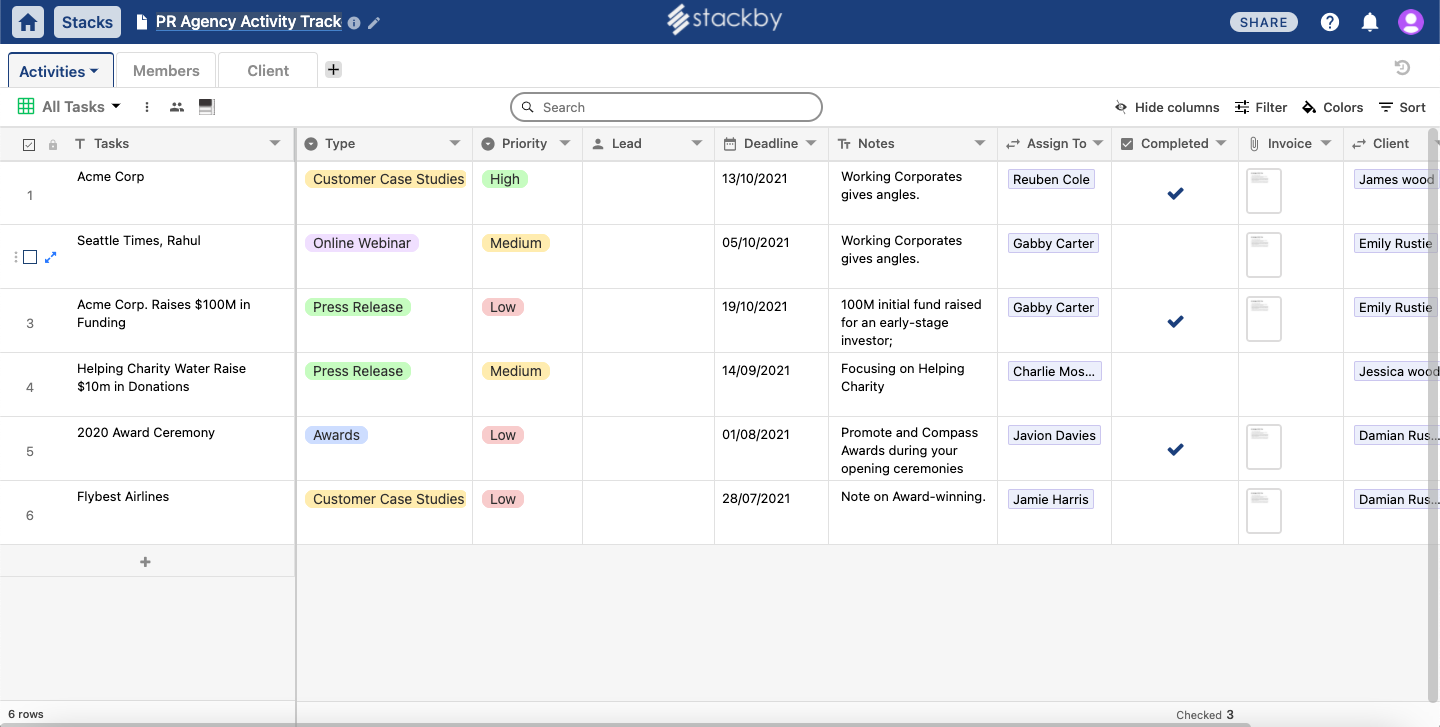Select the Activities tab
The width and height of the screenshot is (1440, 727).
tap(59, 71)
